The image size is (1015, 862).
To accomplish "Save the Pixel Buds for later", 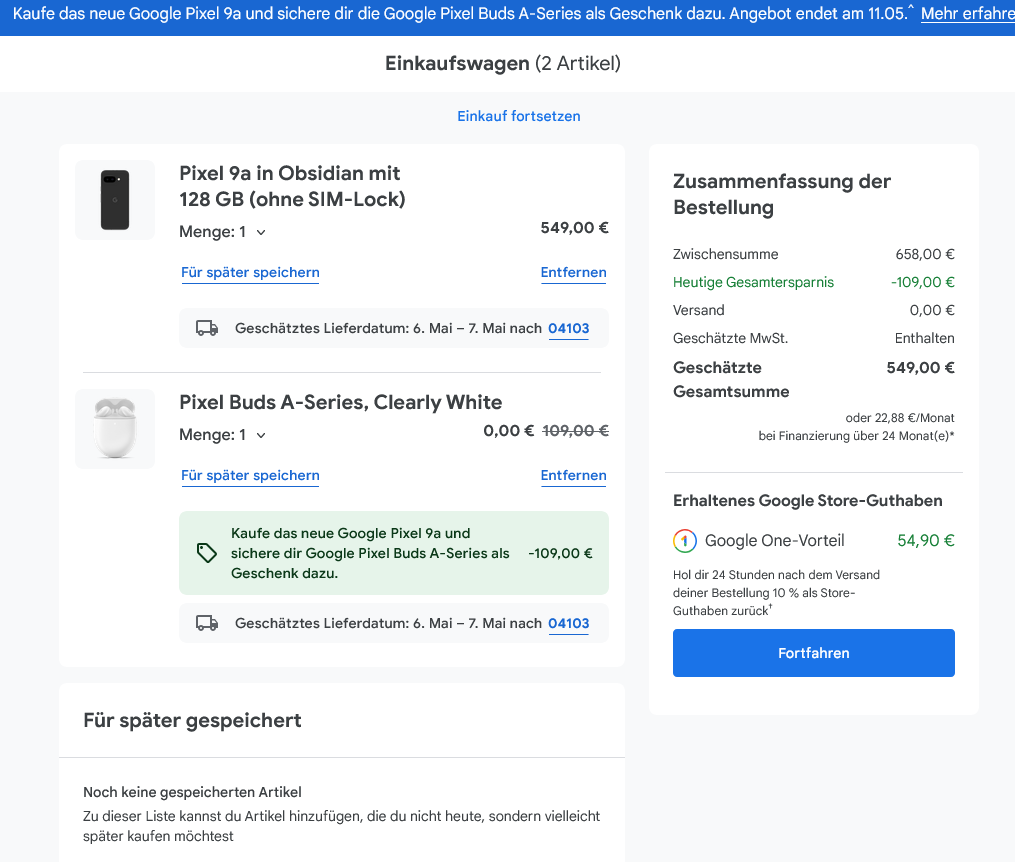I will coord(250,475).
